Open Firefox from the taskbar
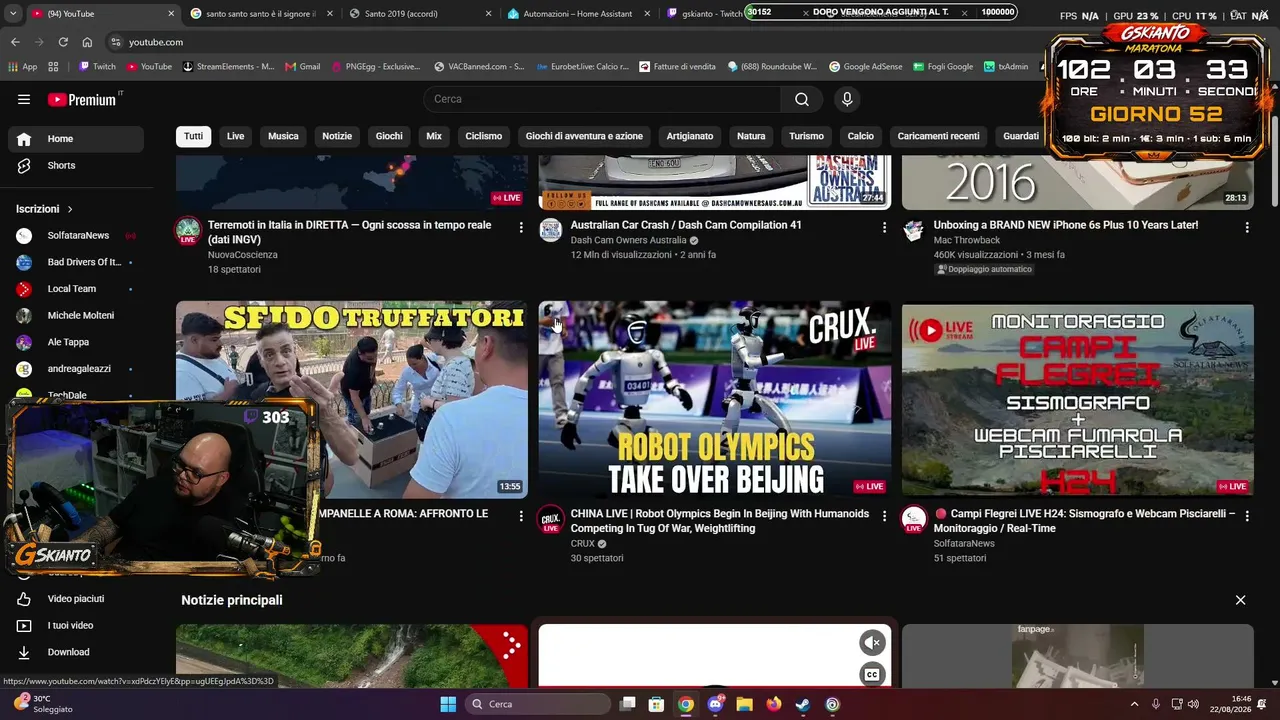This screenshot has width=1280, height=720. coord(774,704)
